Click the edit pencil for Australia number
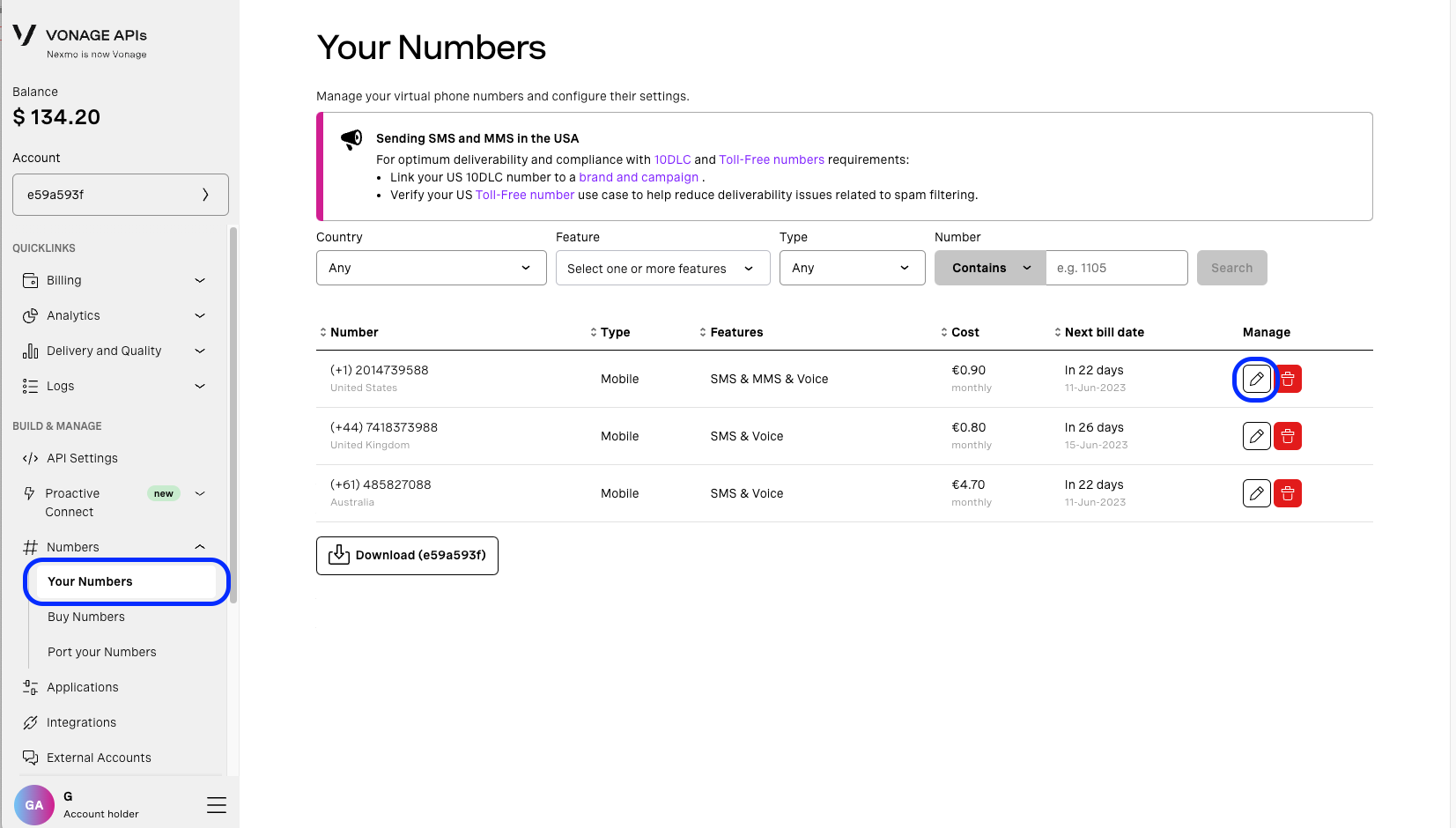Screen dimensions: 1456x828 tap(1256, 493)
